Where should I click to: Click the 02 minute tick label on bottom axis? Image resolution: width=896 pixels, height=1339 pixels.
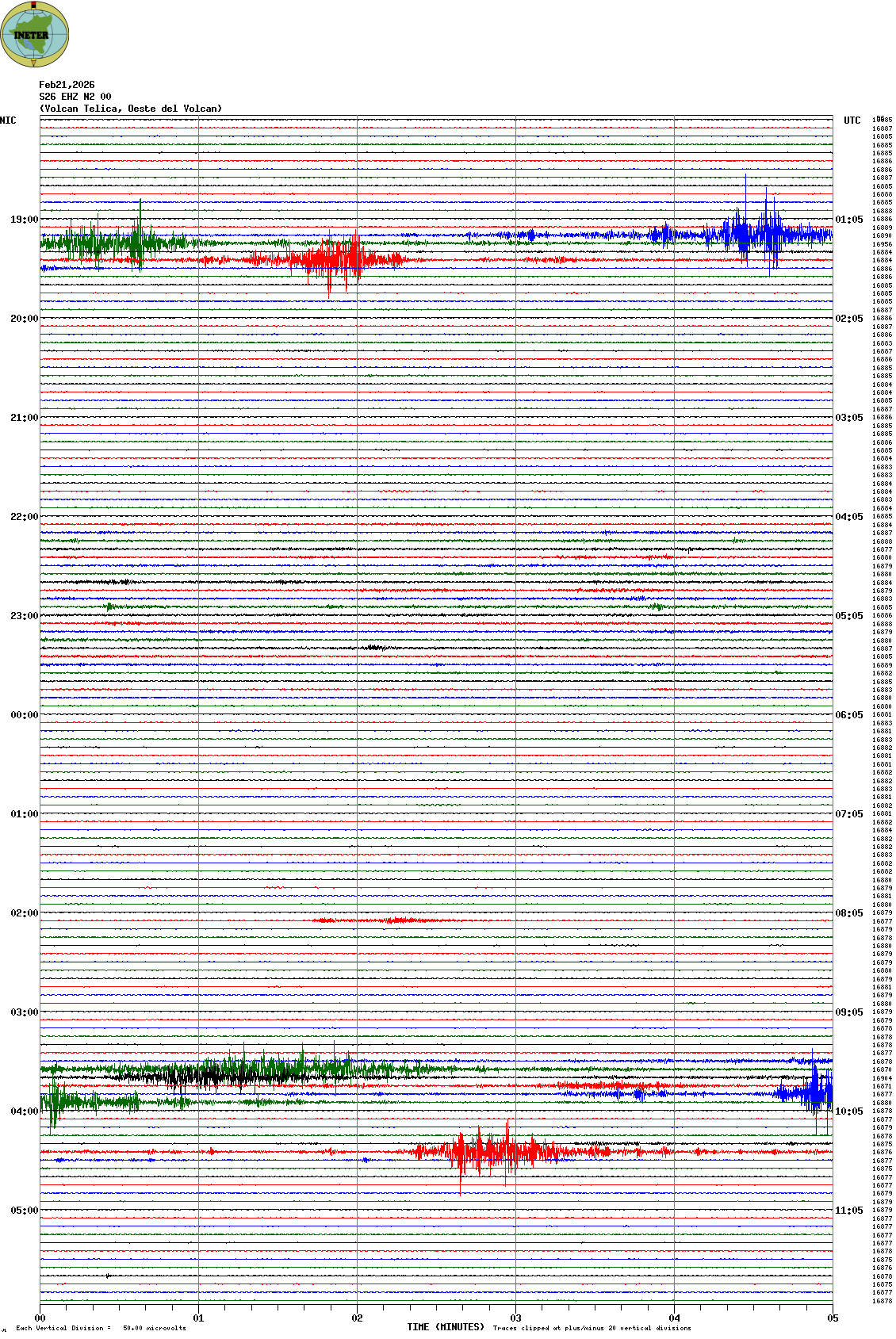[x=358, y=1318]
